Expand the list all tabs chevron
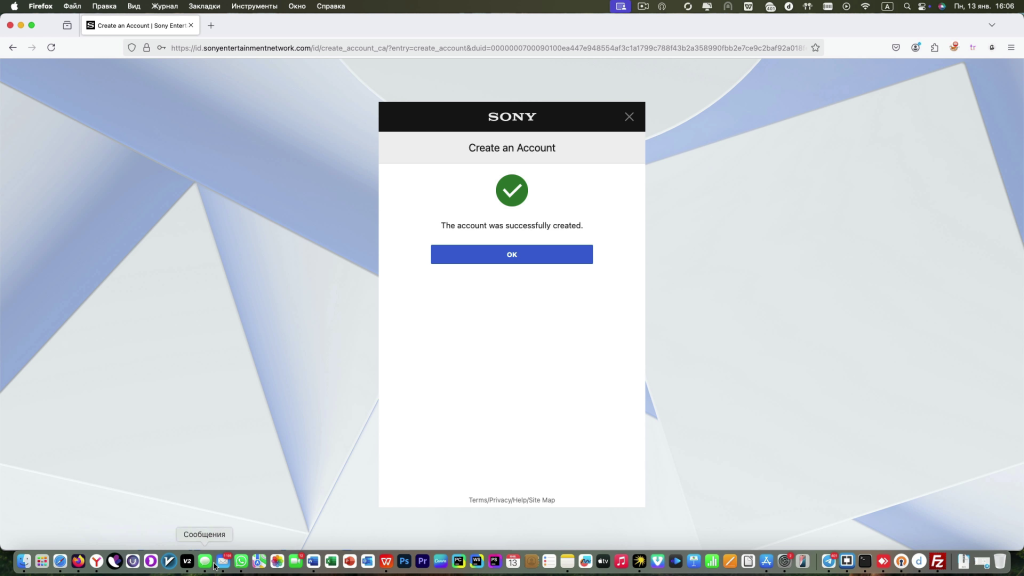The image size is (1024, 576). pyautogui.click(x=992, y=25)
